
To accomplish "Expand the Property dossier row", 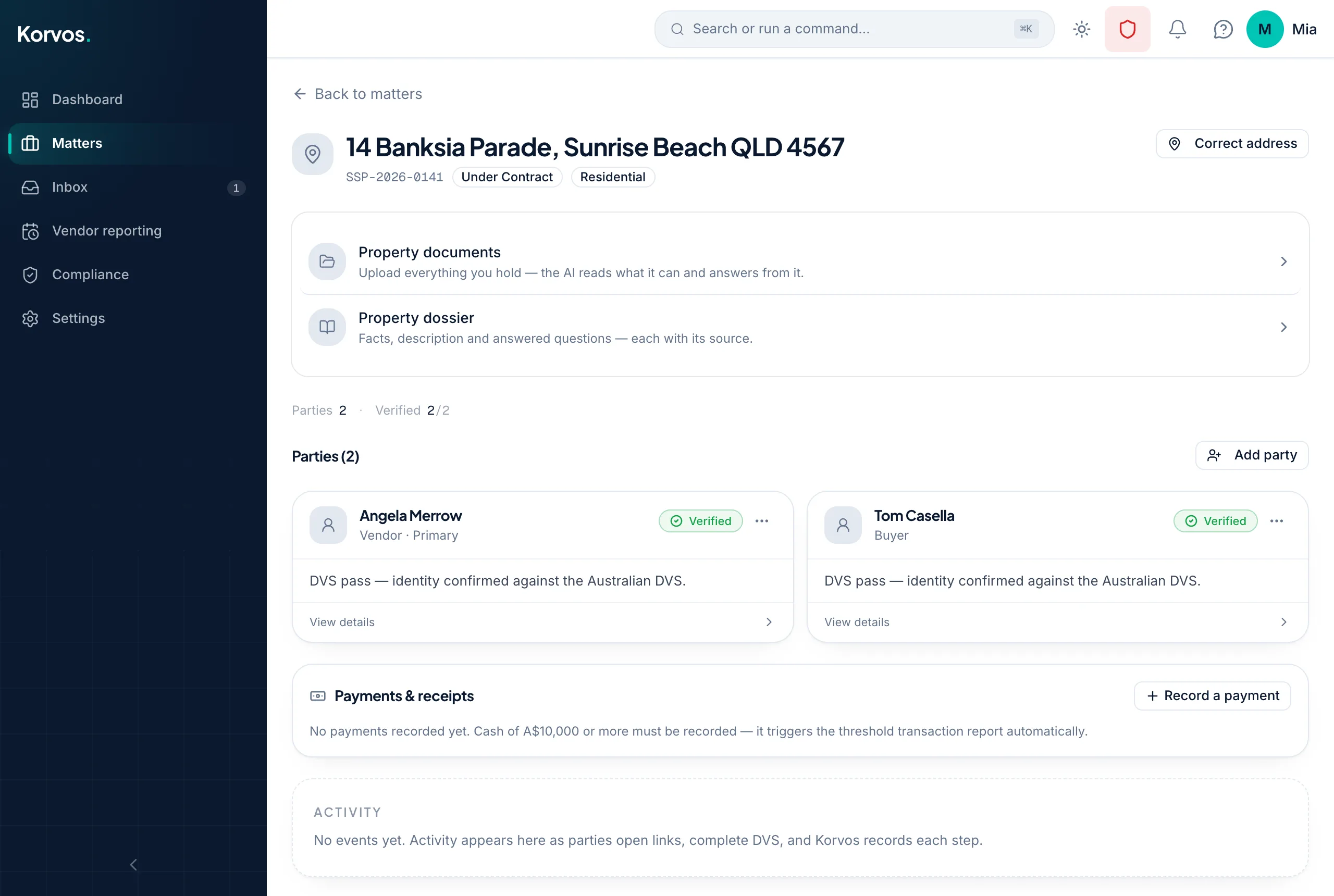I will click(799, 328).
